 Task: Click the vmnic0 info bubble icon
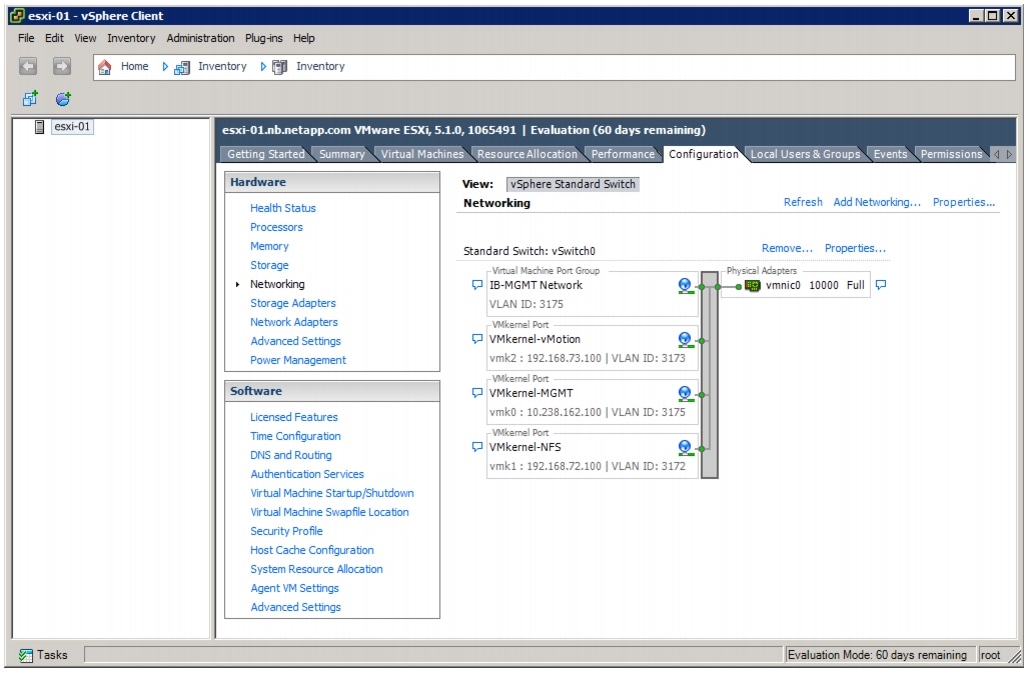tap(881, 285)
